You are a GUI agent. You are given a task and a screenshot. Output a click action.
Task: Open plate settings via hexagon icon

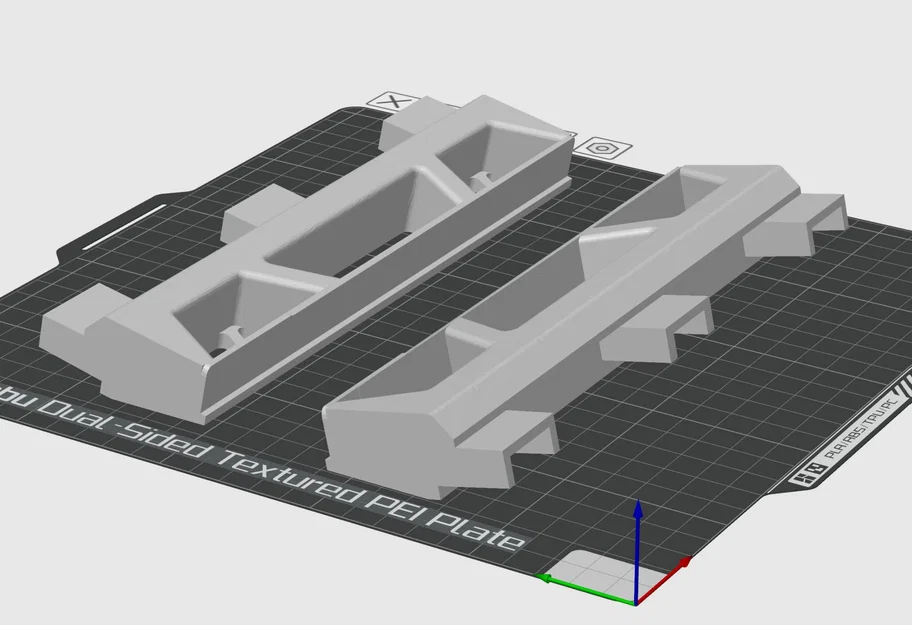click(x=603, y=149)
